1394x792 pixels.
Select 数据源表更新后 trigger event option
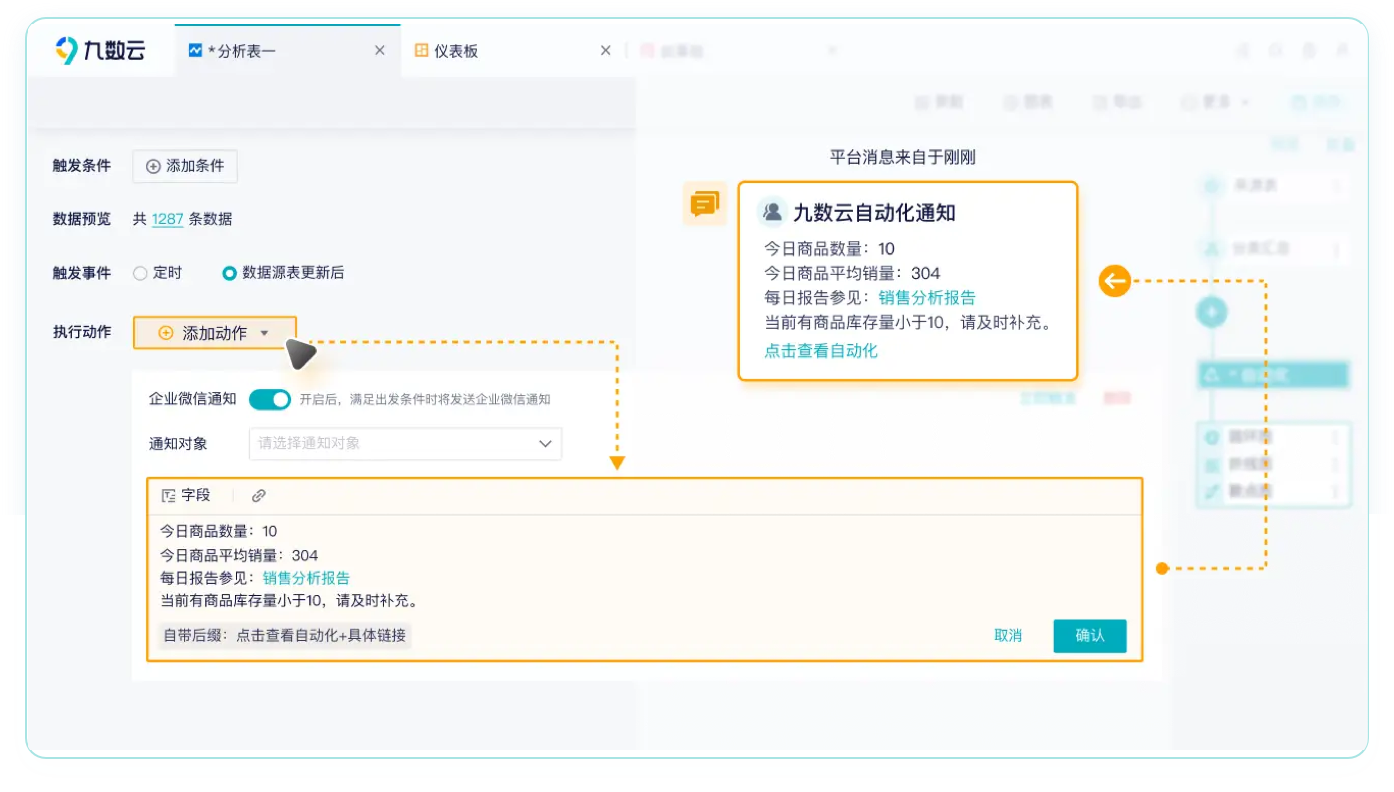[230, 273]
